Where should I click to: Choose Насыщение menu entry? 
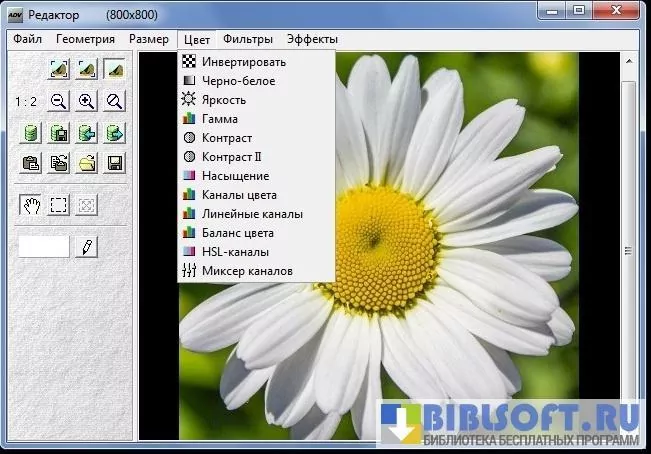(x=235, y=176)
